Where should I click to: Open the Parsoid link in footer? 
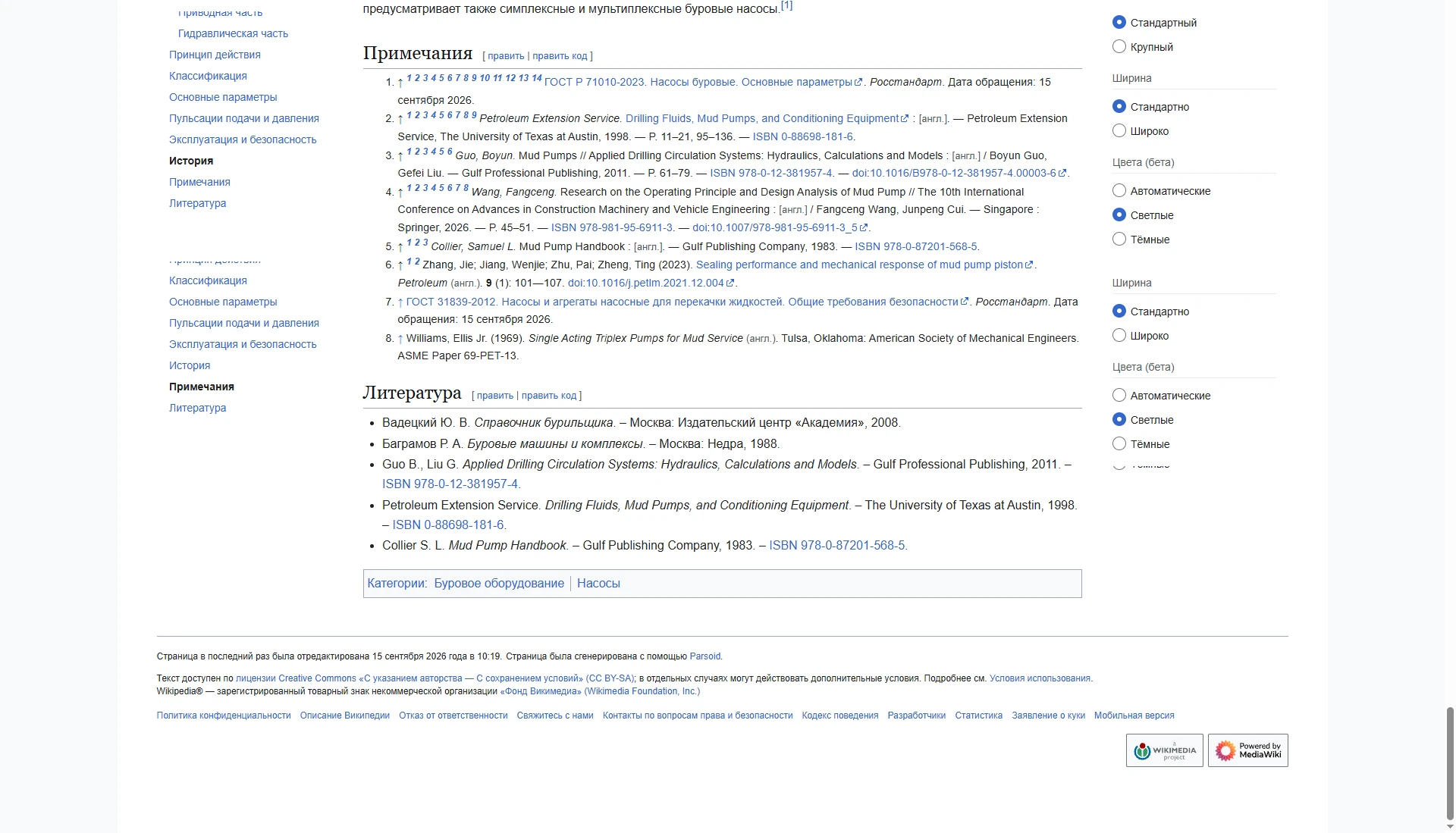pos(705,656)
